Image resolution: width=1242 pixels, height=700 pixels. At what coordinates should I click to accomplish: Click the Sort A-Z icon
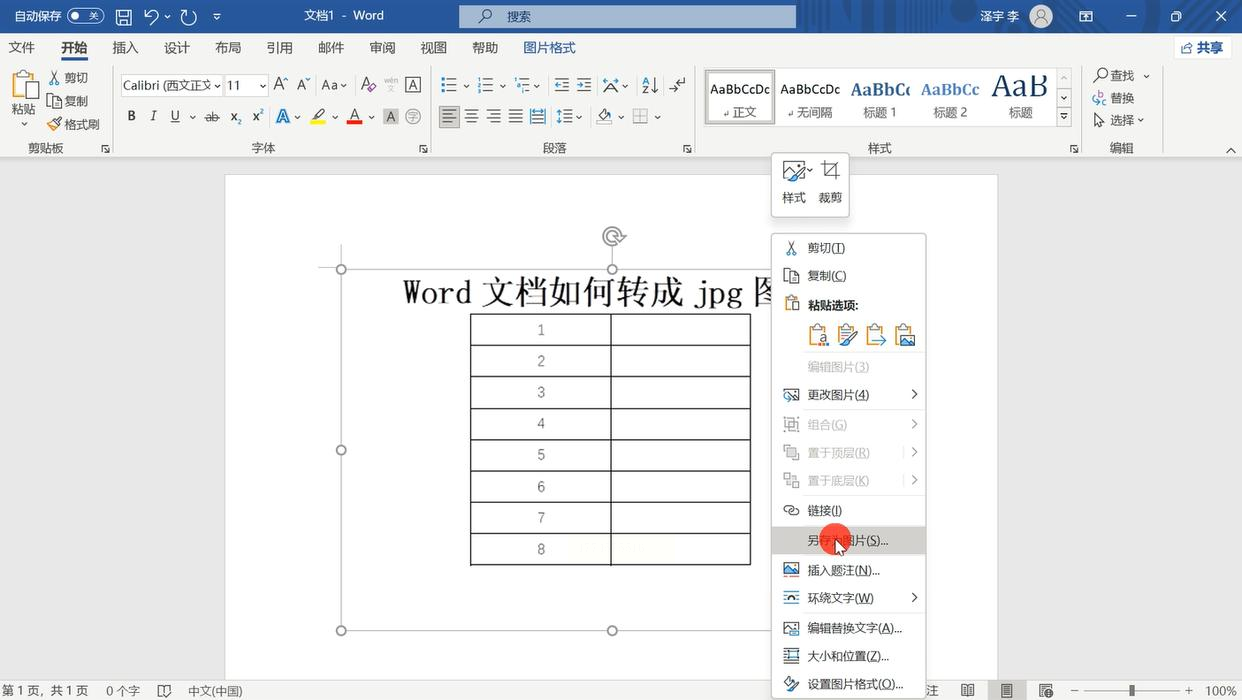click(650, 85)
